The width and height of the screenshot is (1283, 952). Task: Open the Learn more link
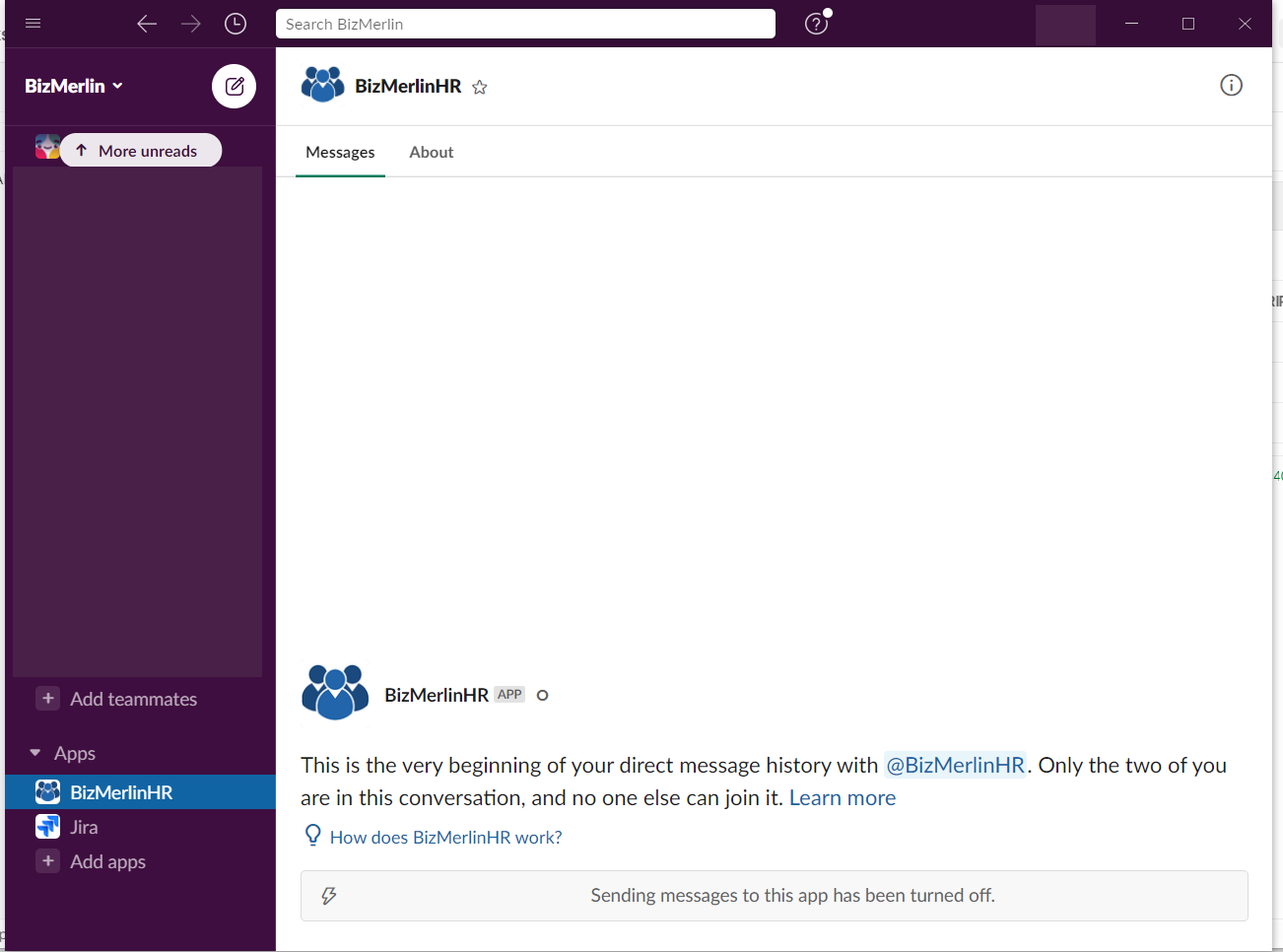[843, 797]
